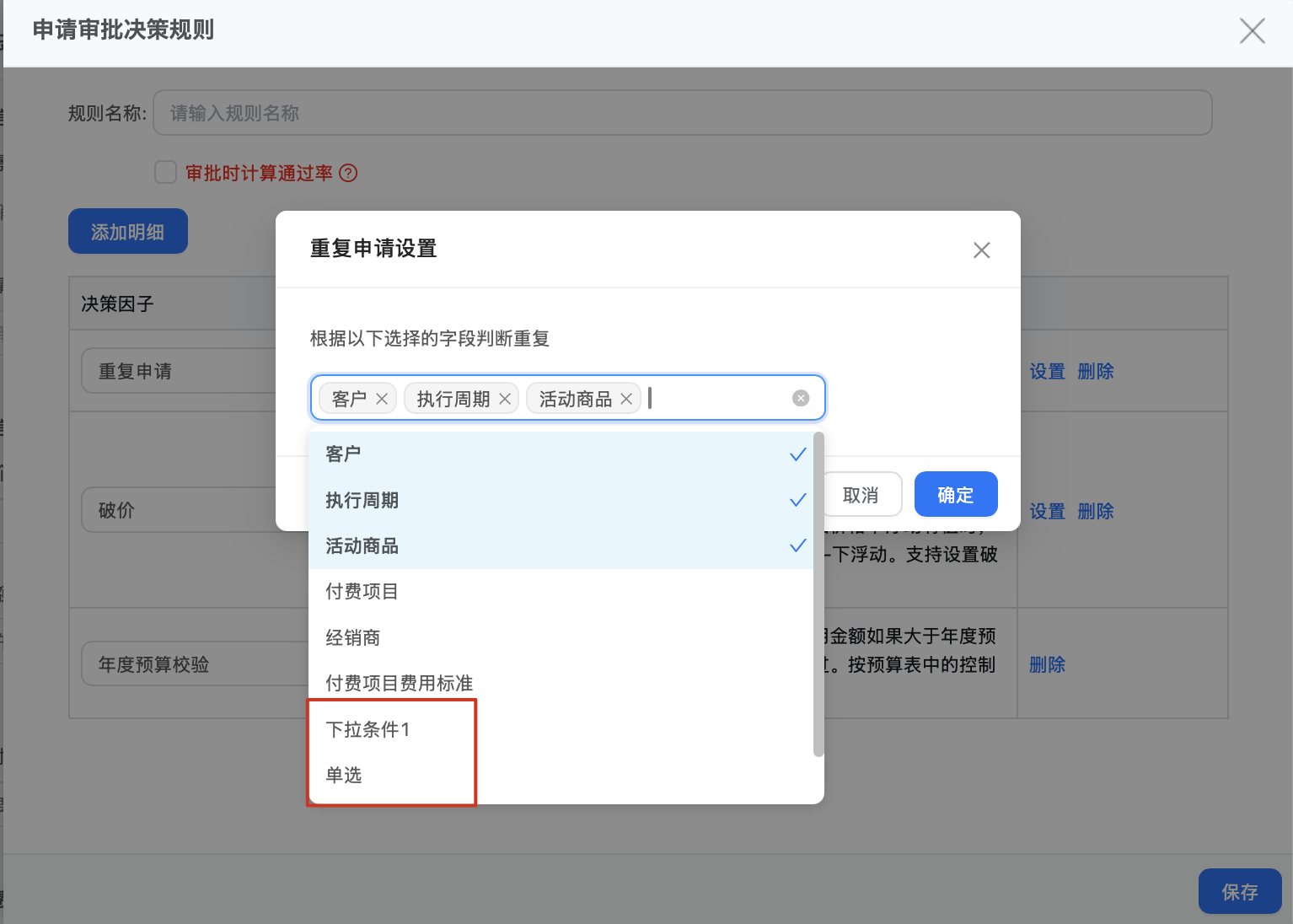The height and width of the screenshot is (924, 1293).
Task: Open the 破价 decision factor select
Action: [179, 510]
